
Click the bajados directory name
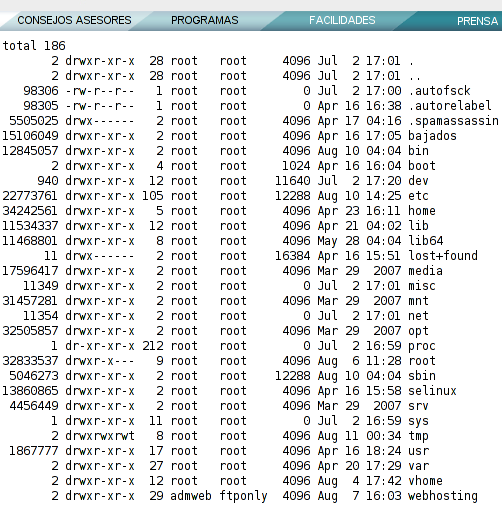432,136
